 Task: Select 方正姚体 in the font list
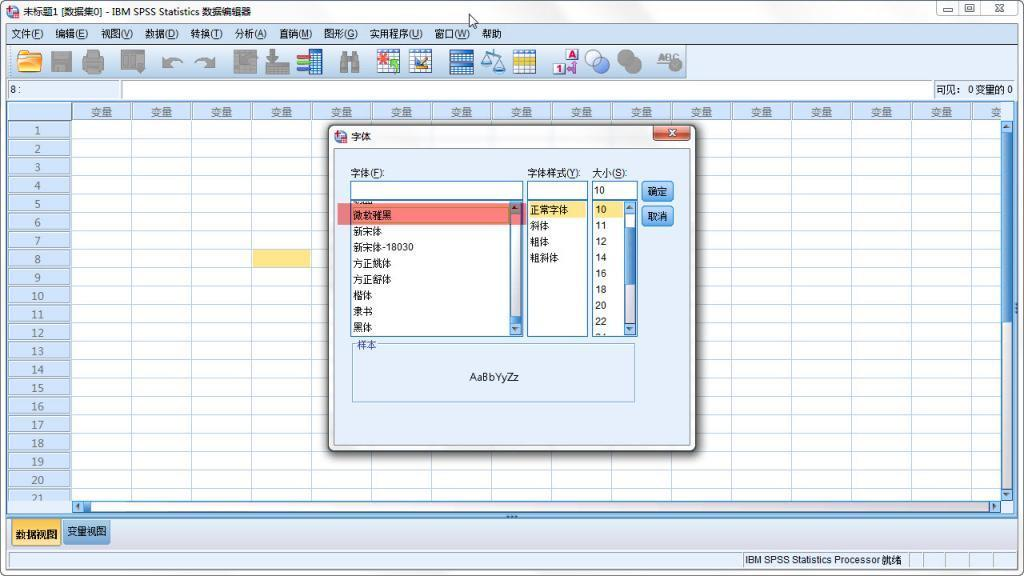click(x=430, y=263)
